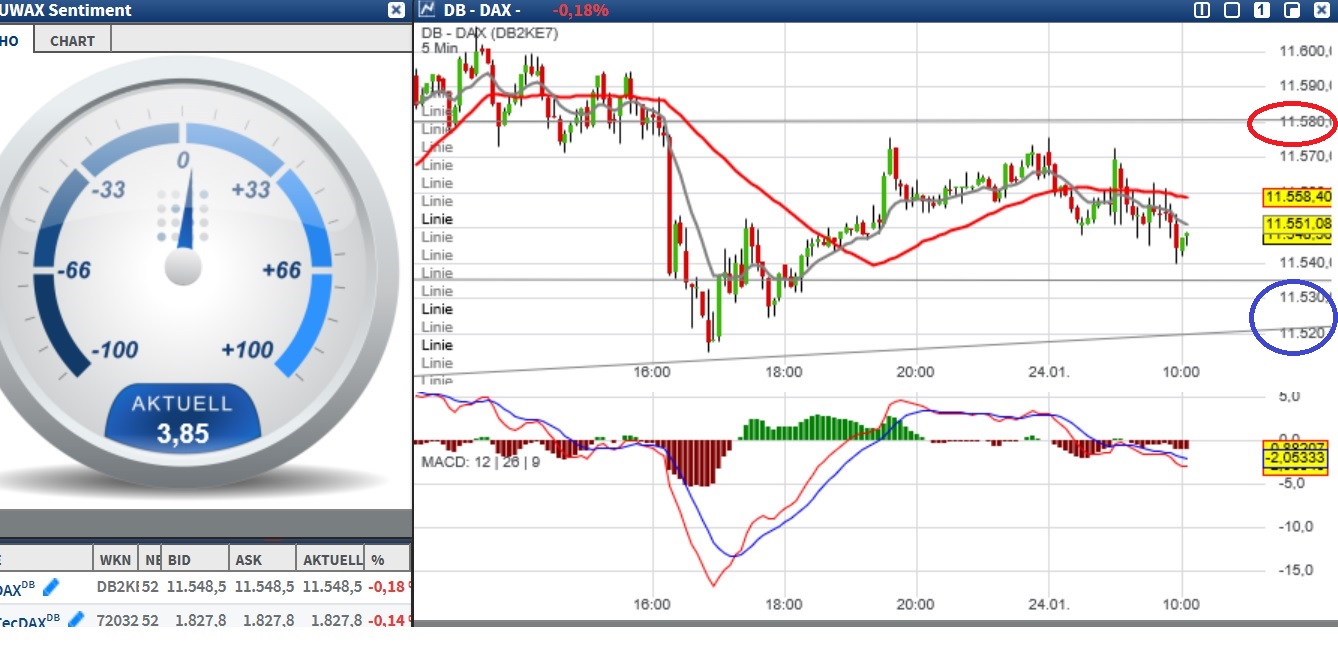This screenshot has width=1338, height=645.
Task: Click the chart icon beside the DB - DAX title
Action: 424,9
